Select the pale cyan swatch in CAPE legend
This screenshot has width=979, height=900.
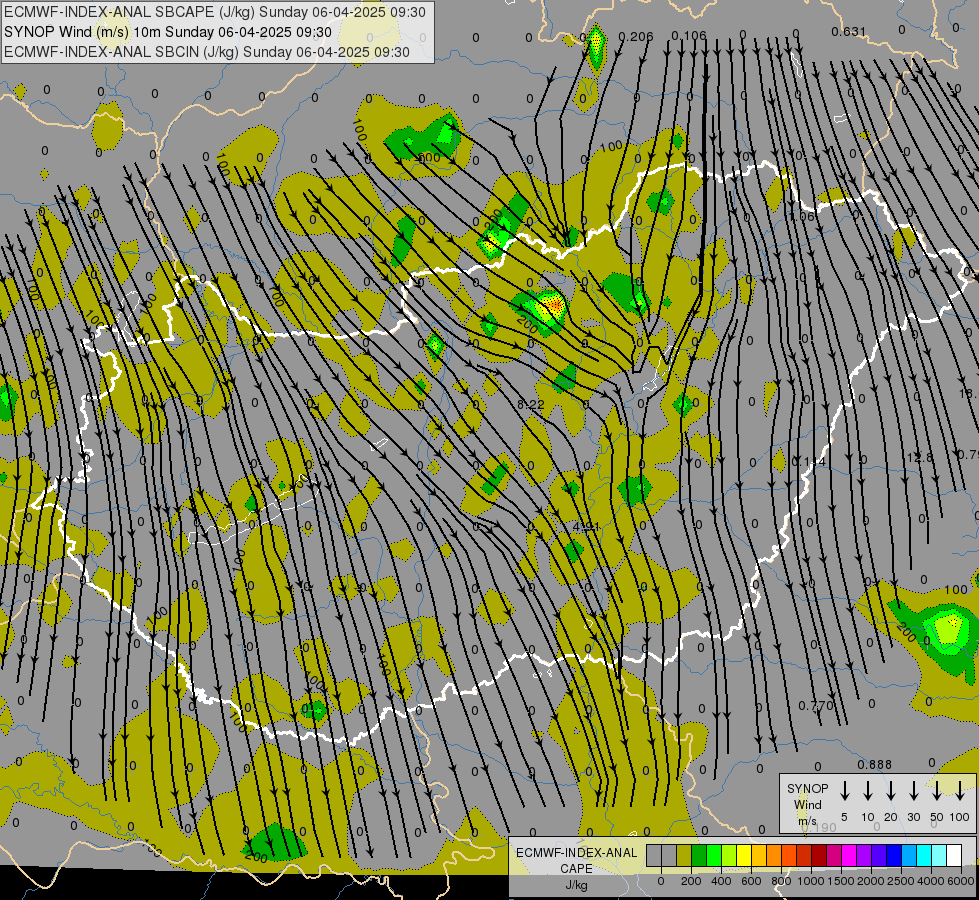[939, 856]
